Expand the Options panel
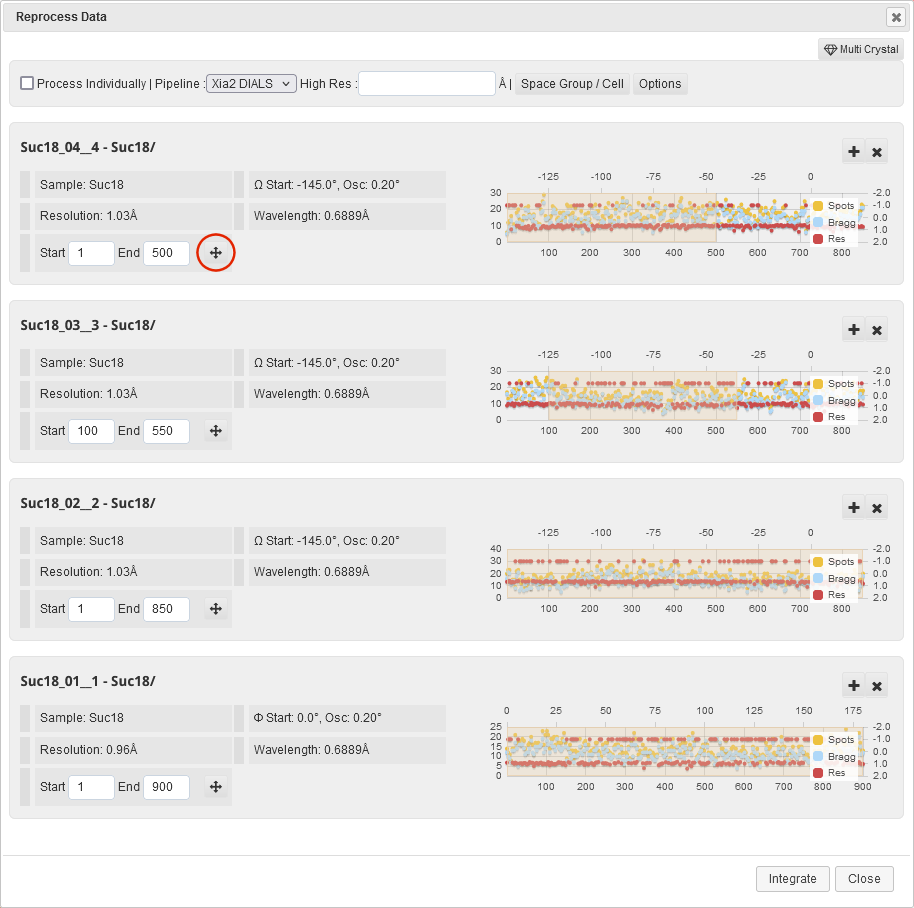Screen dimensions: 914x908 coord(660,84)
